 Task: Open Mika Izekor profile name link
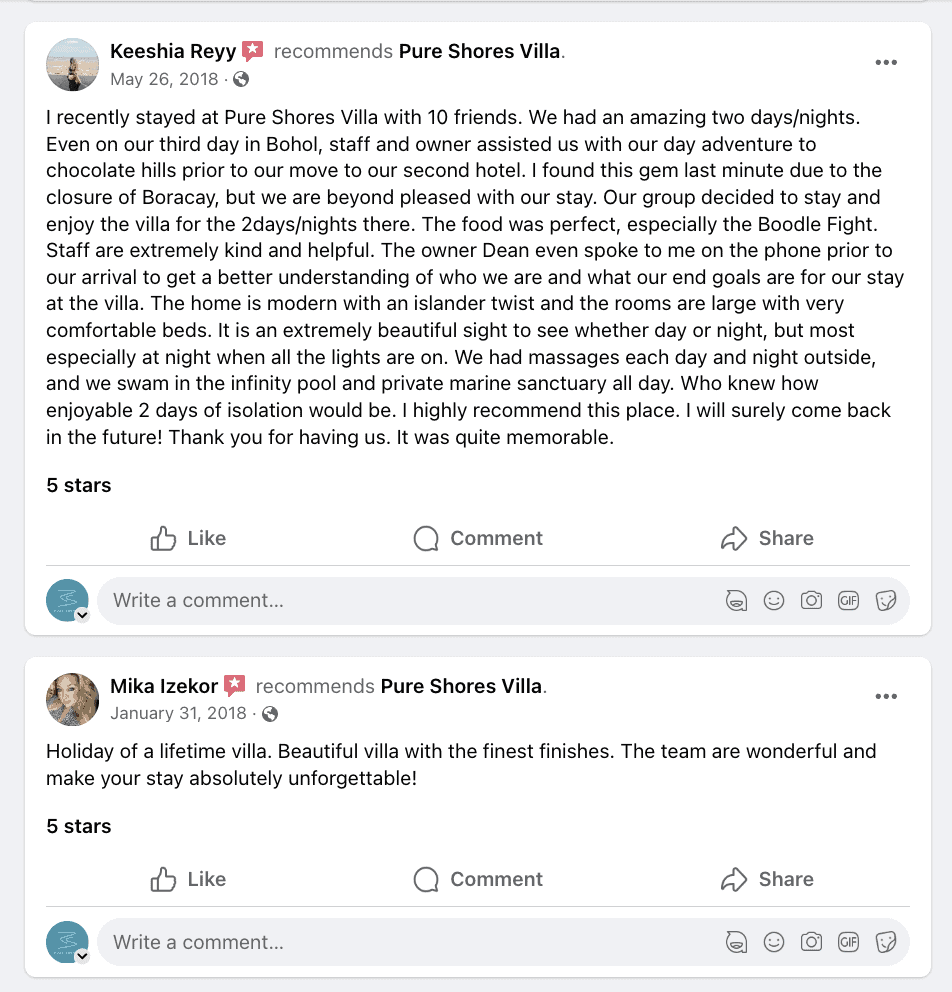coord(164,686)
